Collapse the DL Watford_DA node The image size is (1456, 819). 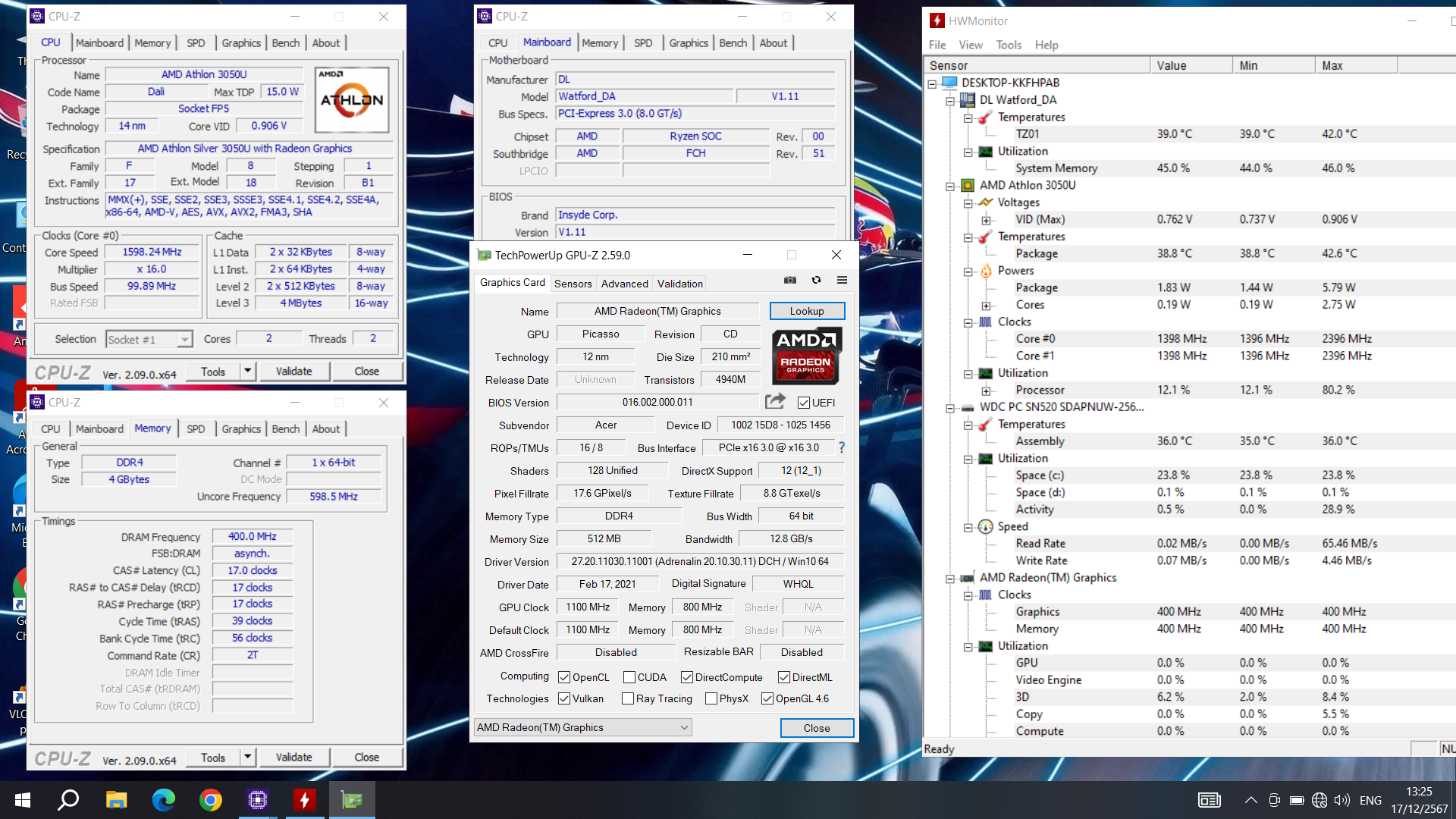(x=949, y=100)
